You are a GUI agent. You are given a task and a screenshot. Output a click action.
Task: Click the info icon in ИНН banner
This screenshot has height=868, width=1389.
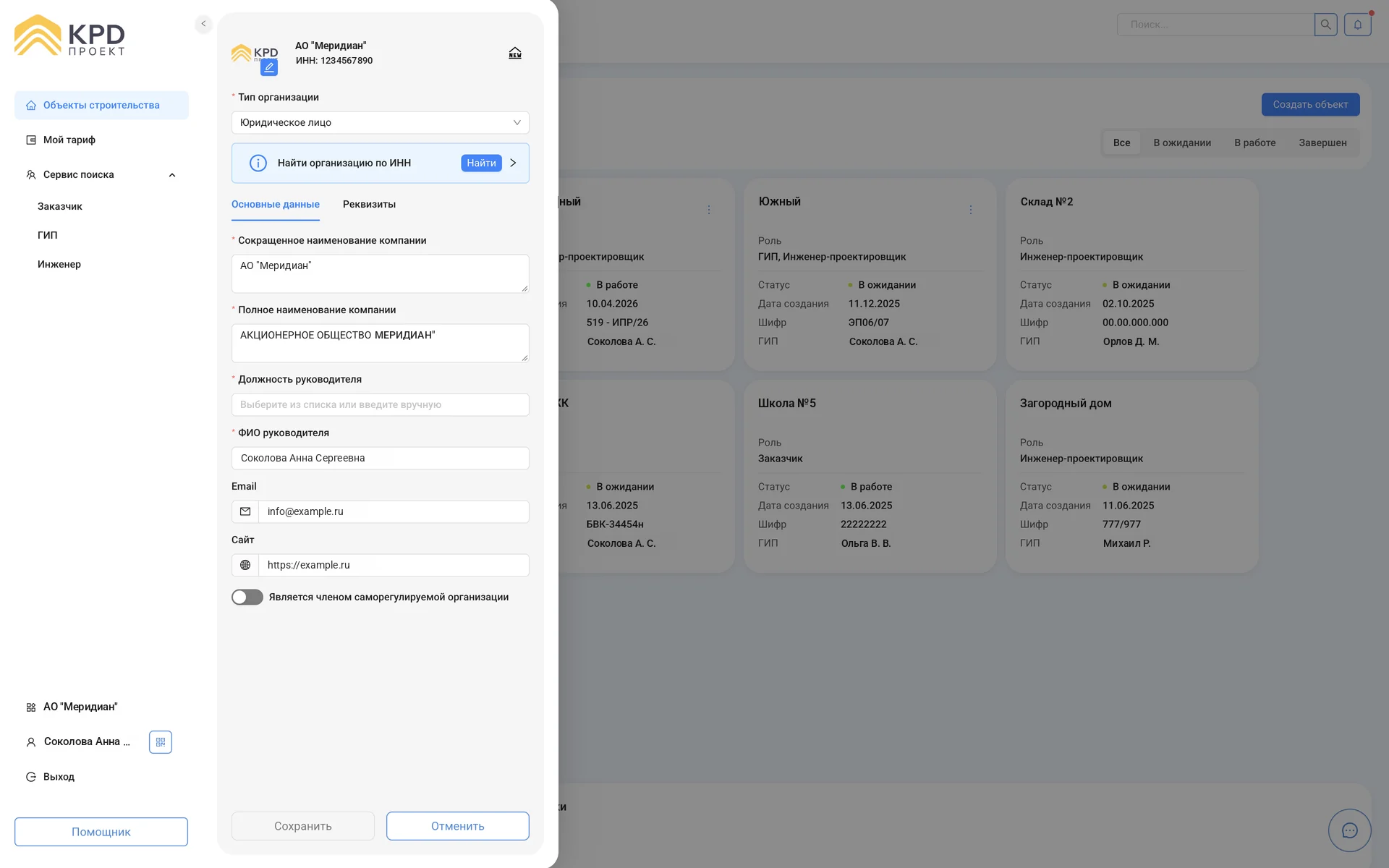pos(258,163)
